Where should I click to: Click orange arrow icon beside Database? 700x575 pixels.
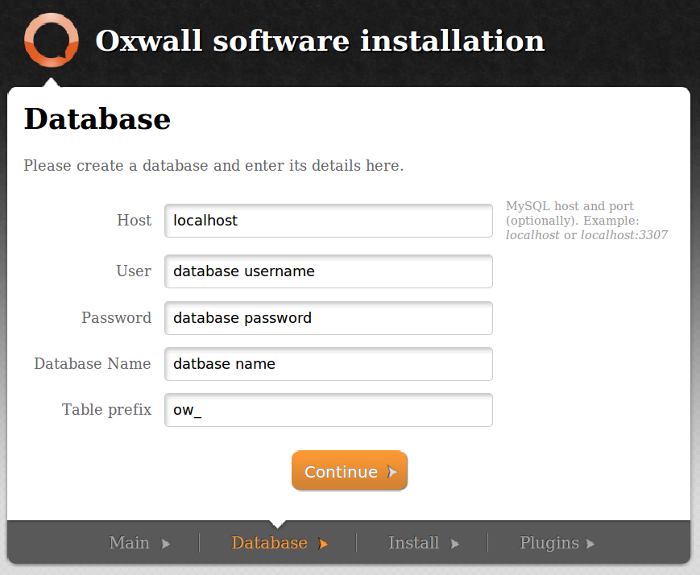pos(323,544)
